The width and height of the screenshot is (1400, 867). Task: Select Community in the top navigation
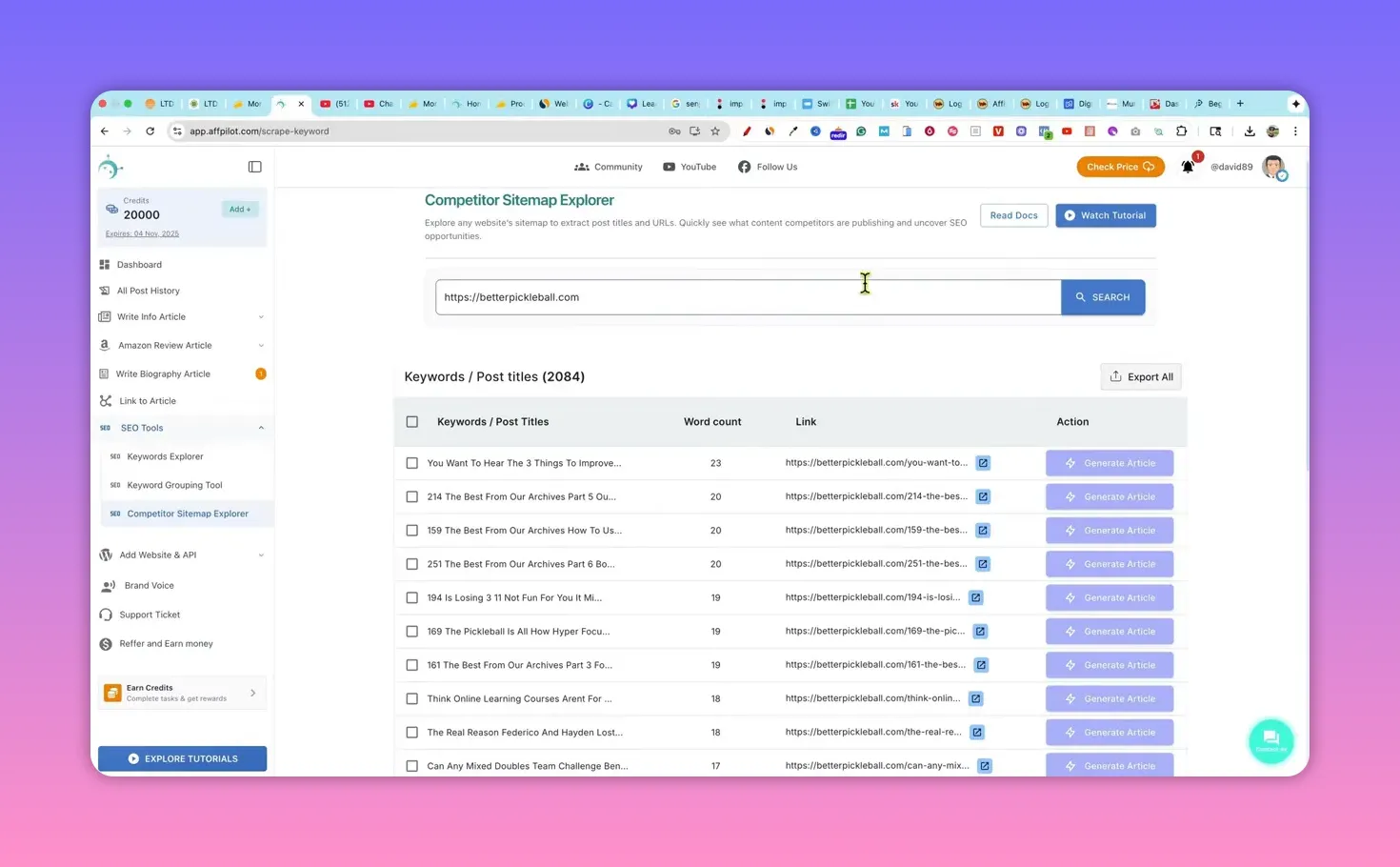click(x=609, y=167)
